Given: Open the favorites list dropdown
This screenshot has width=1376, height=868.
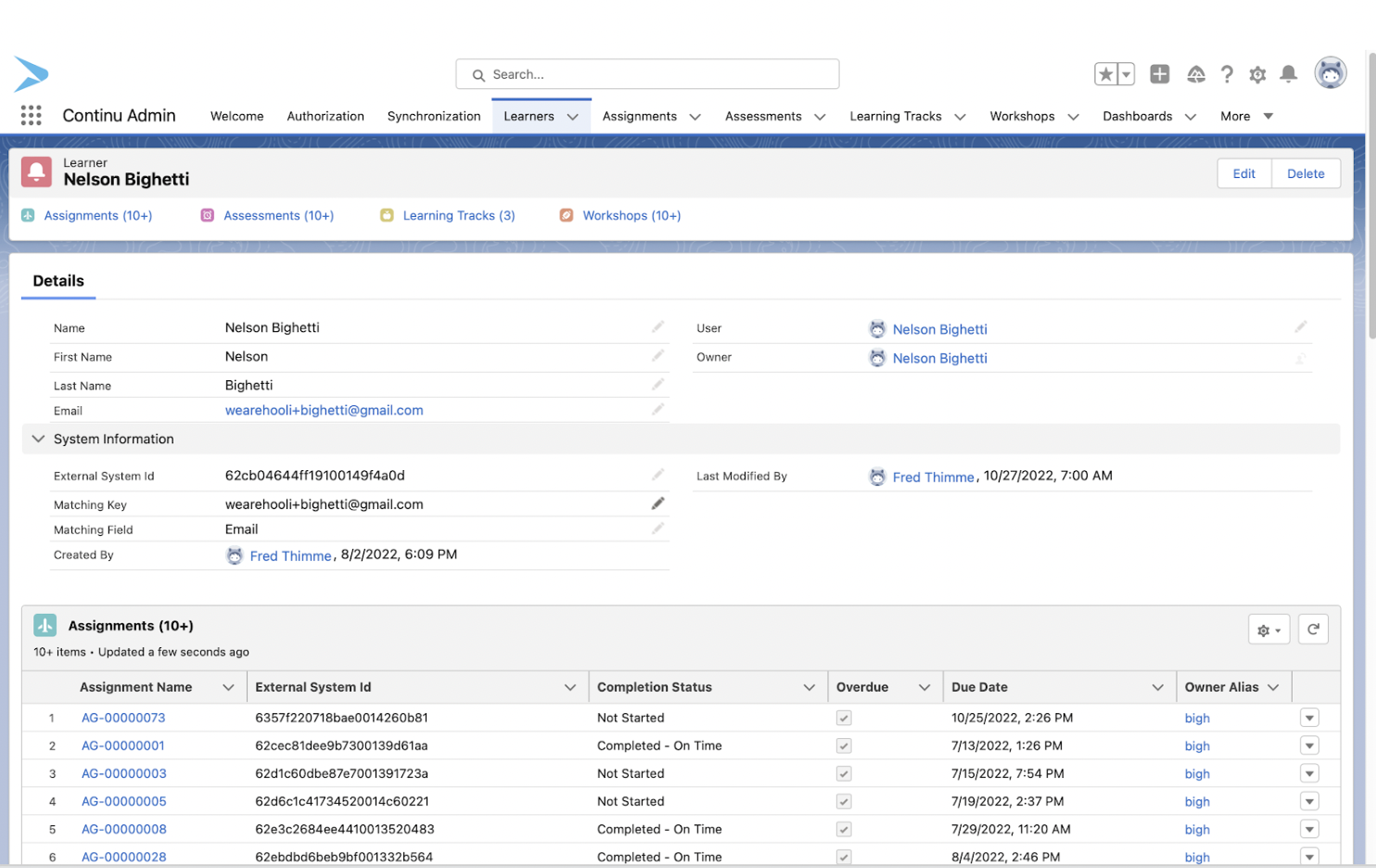Looking at the screenshot, I should point(1125,73).
